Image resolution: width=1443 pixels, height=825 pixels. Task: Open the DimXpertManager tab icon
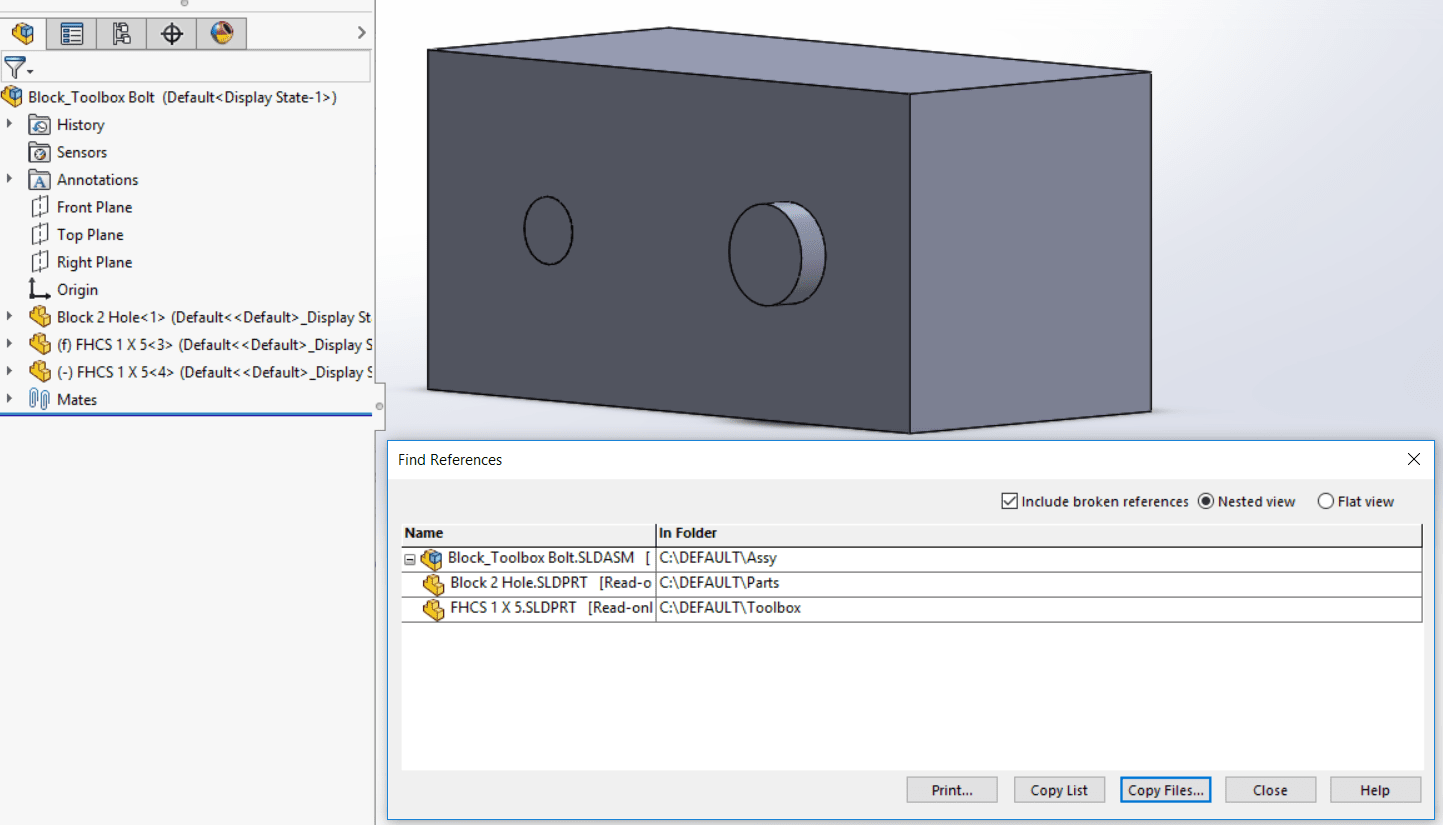[x=172, y=34]
